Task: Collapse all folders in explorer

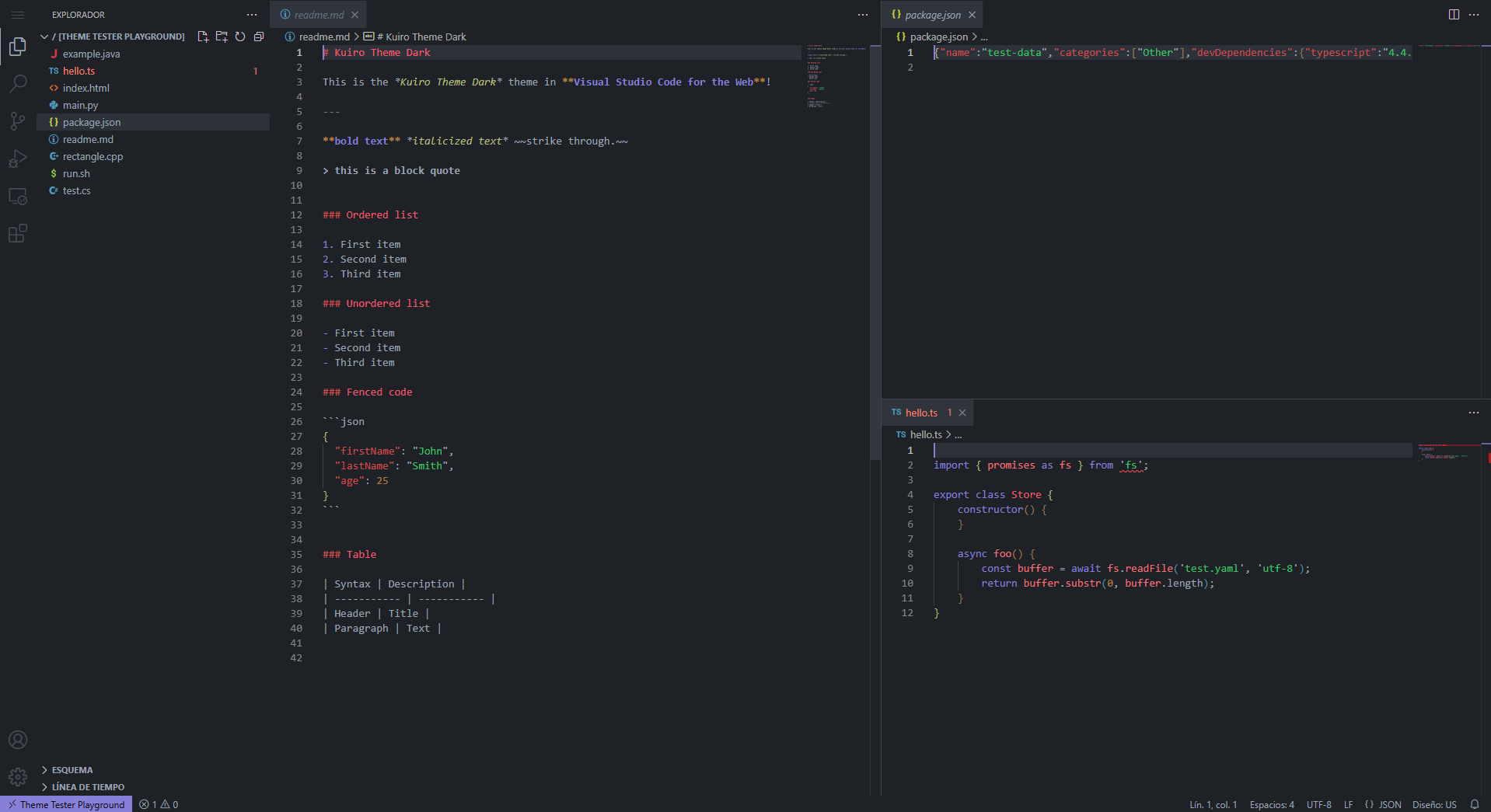Action: (259, 37)
